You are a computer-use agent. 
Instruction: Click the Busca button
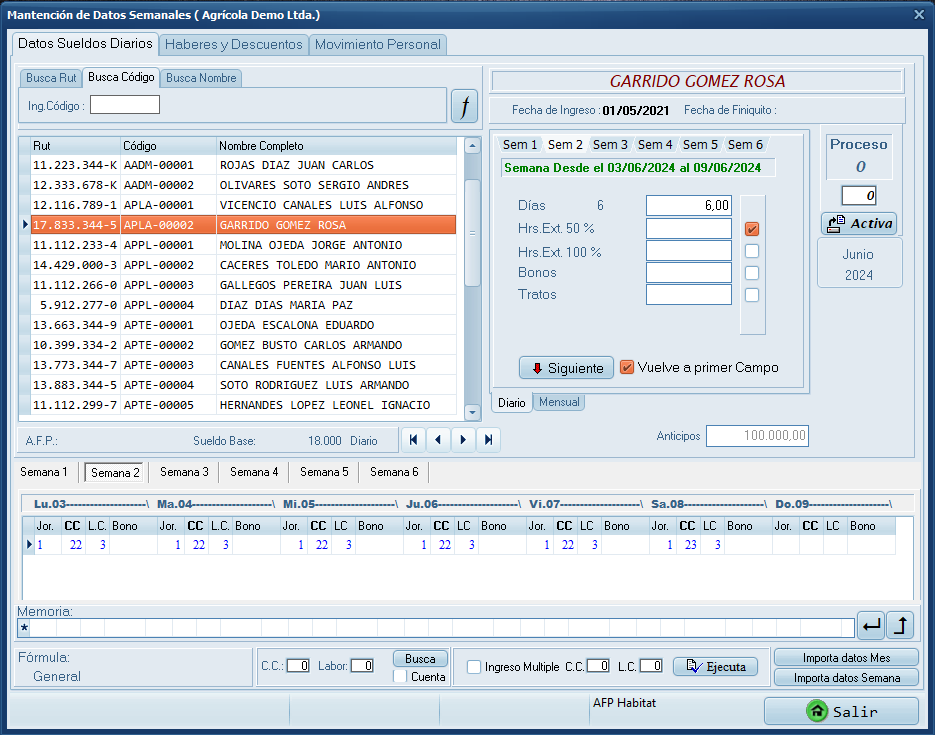[x=420, y=659]
